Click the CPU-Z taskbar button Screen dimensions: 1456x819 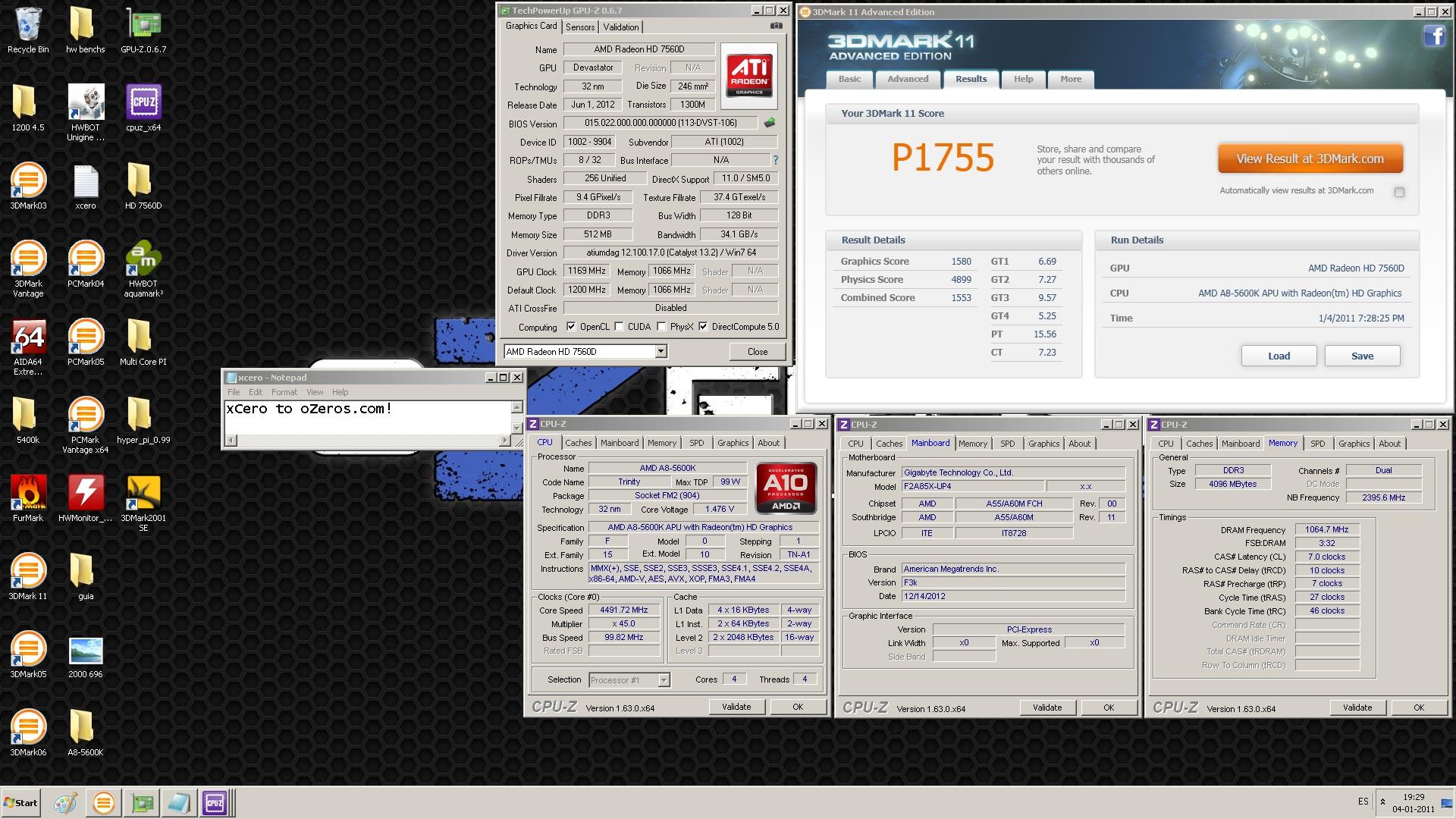click(x=215, y=802)
